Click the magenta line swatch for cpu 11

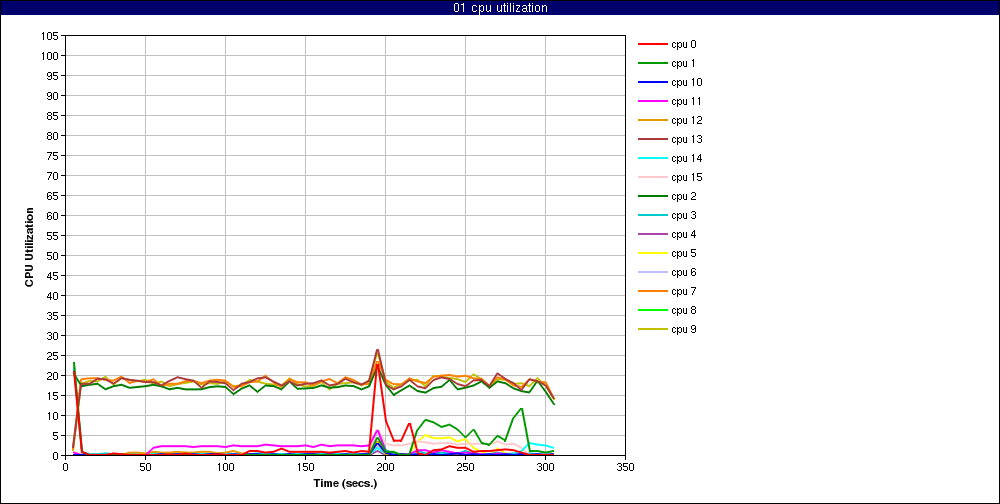click(653, 101)
